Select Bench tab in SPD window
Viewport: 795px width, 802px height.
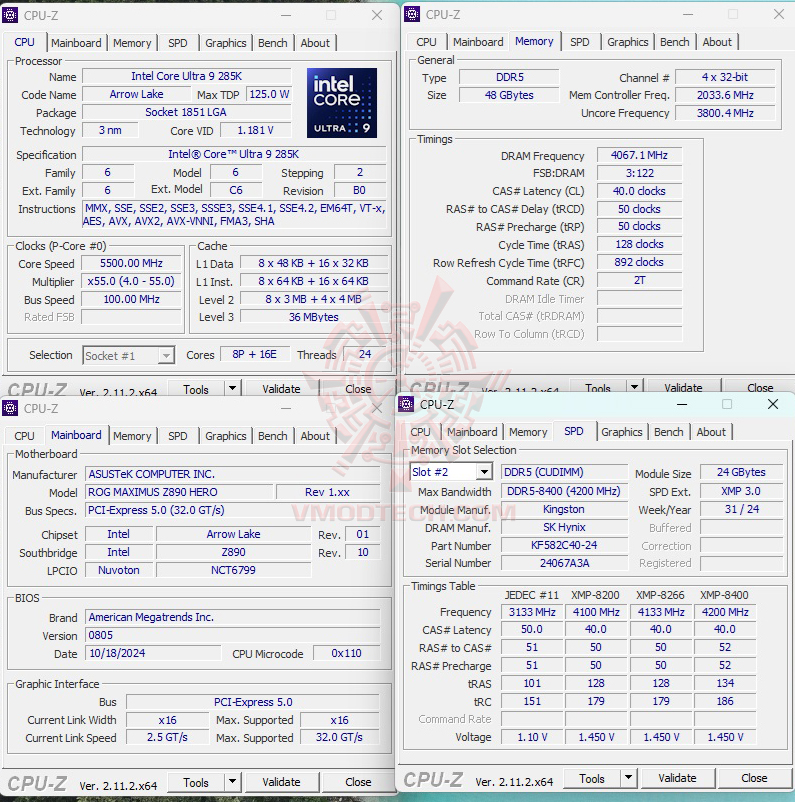pyautogui.click(x=669, y=432)
